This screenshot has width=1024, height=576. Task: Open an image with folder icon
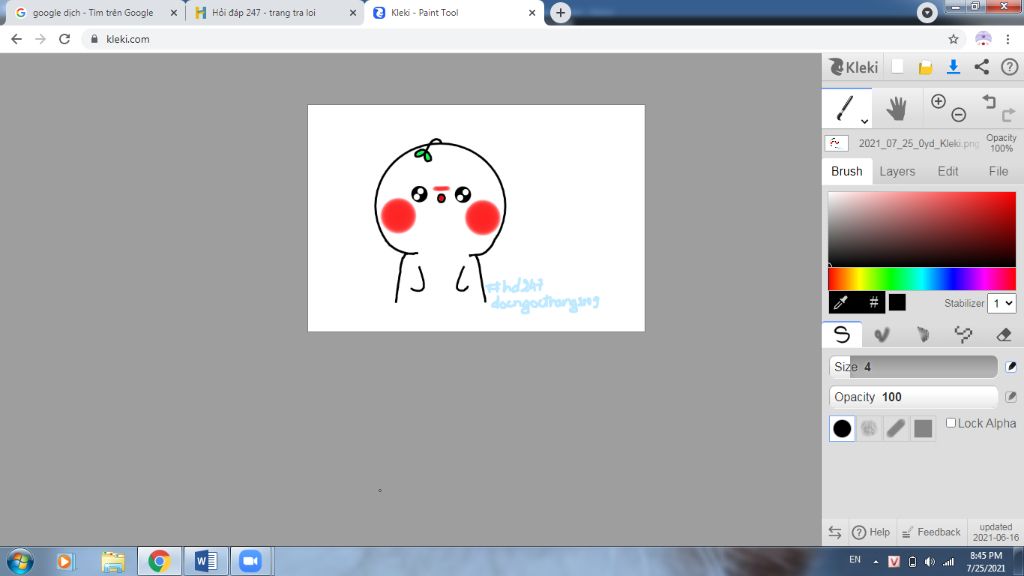925,67
